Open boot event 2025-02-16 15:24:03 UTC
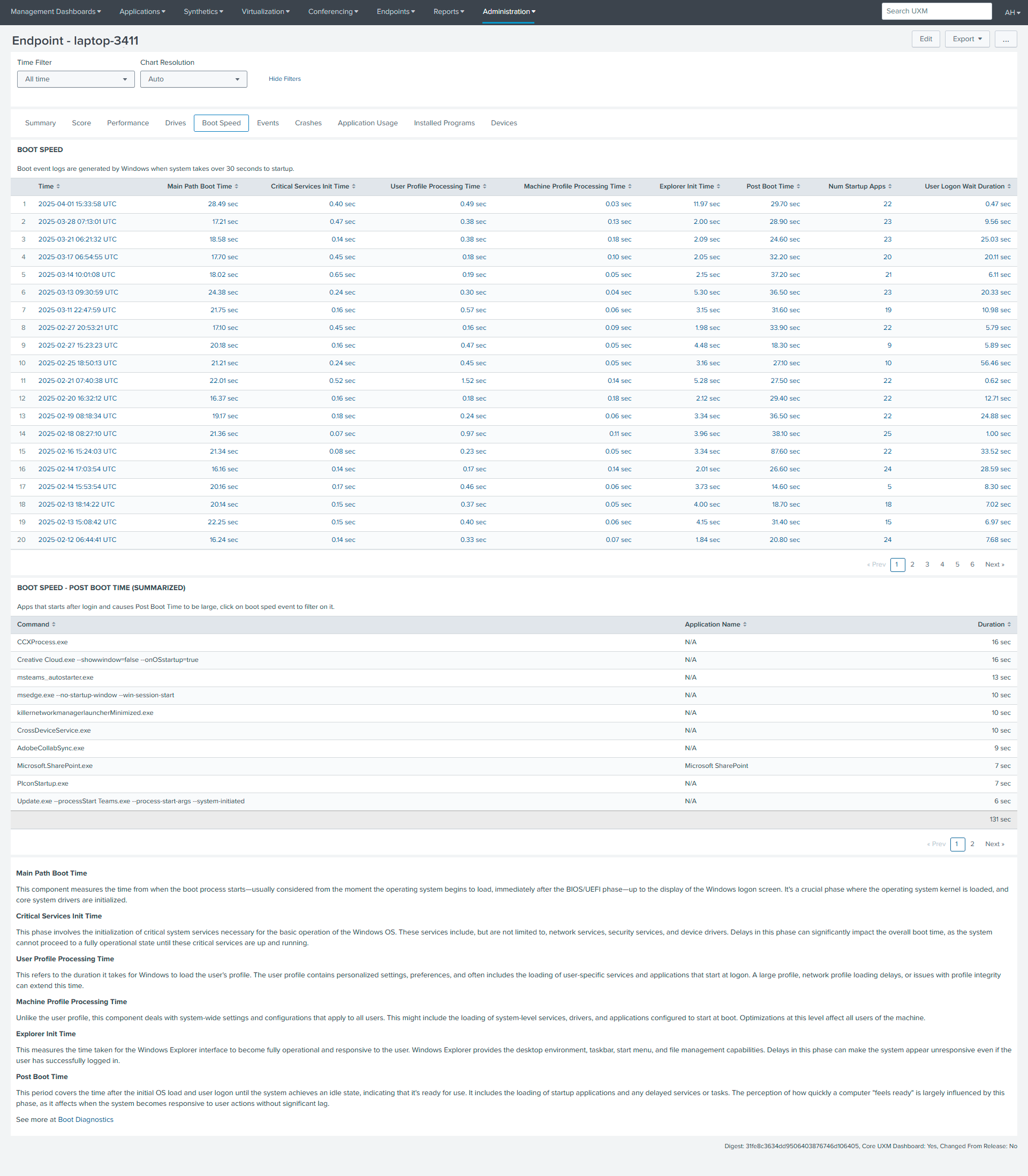1028x1176 pixels. pyautogui.click(x=78, y=451)
